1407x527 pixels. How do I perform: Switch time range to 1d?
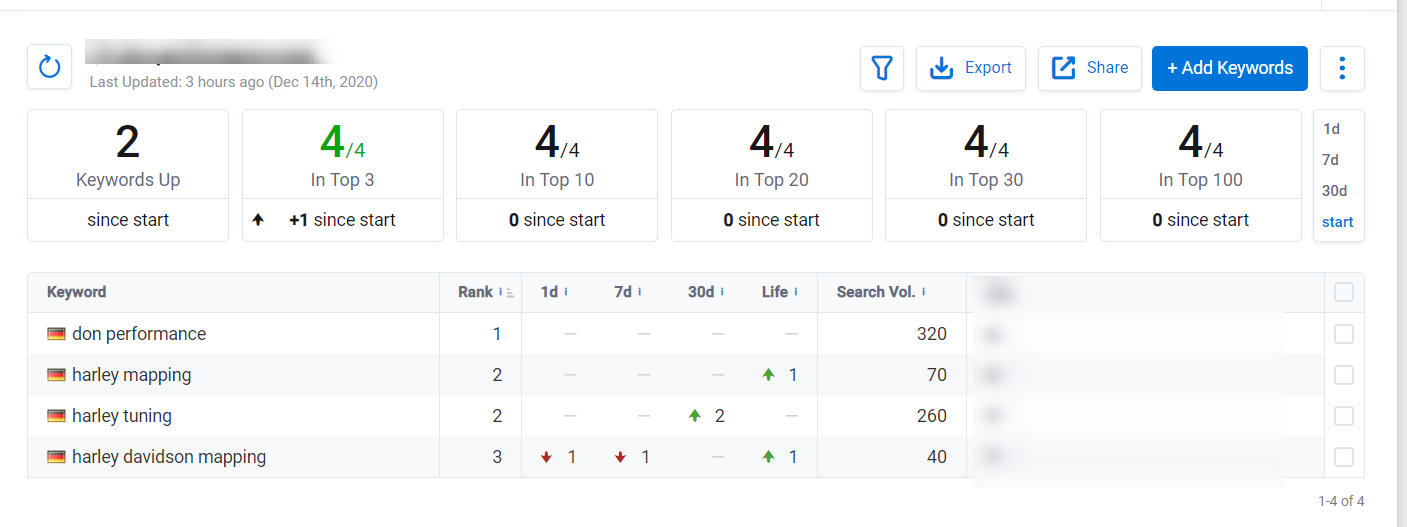point(1331,129)
